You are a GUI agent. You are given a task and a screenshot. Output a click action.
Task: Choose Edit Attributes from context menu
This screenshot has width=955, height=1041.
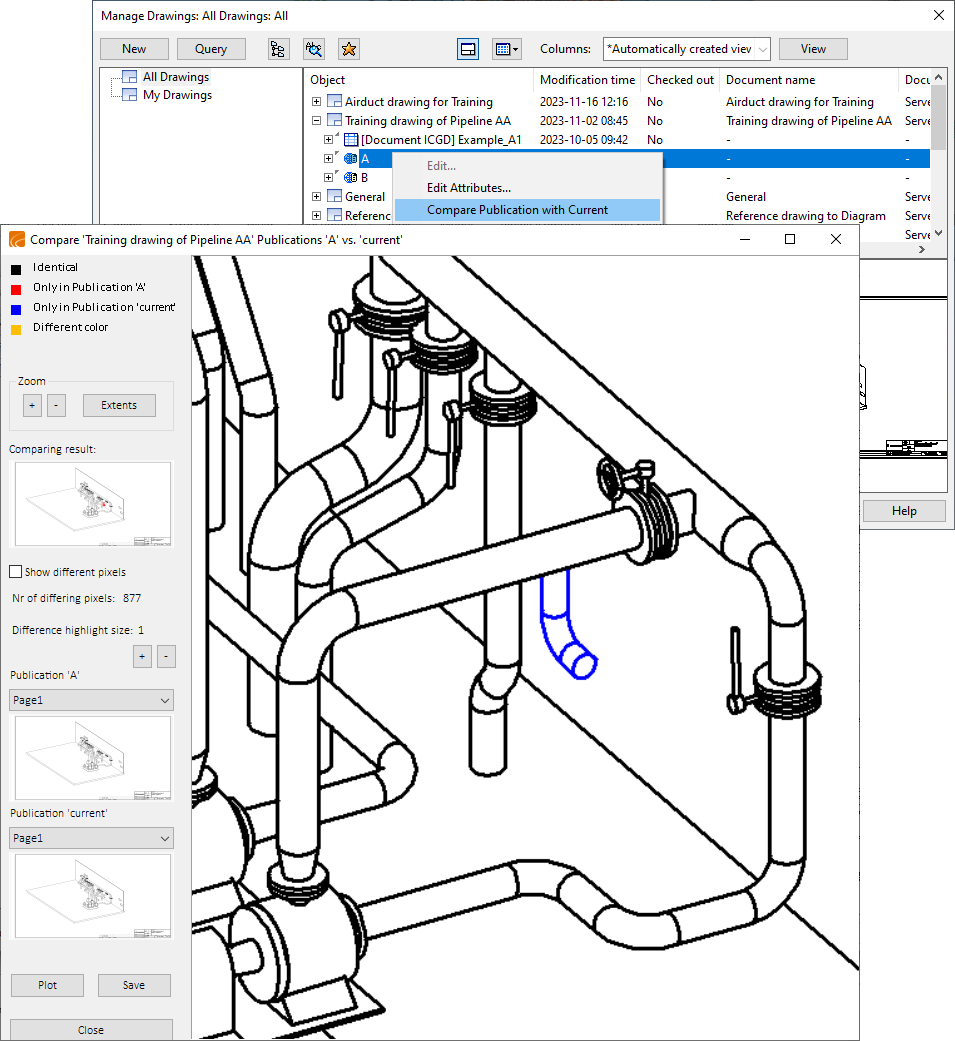(x=469, y=188)
